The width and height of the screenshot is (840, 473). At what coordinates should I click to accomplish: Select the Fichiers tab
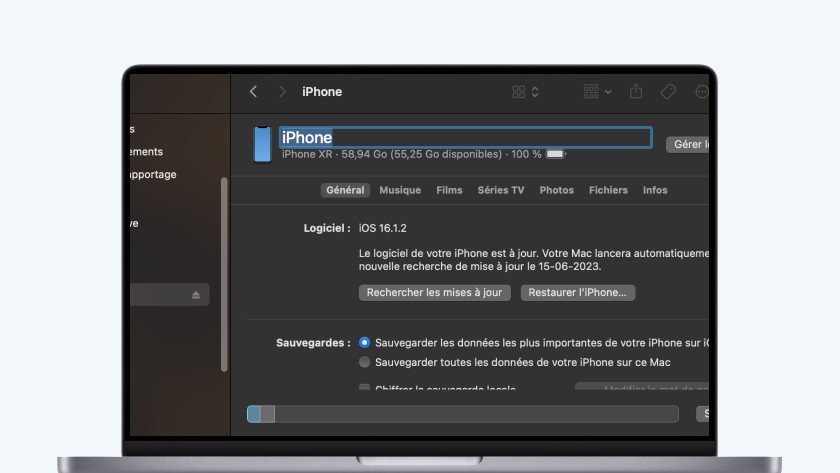tap(608, 190)
